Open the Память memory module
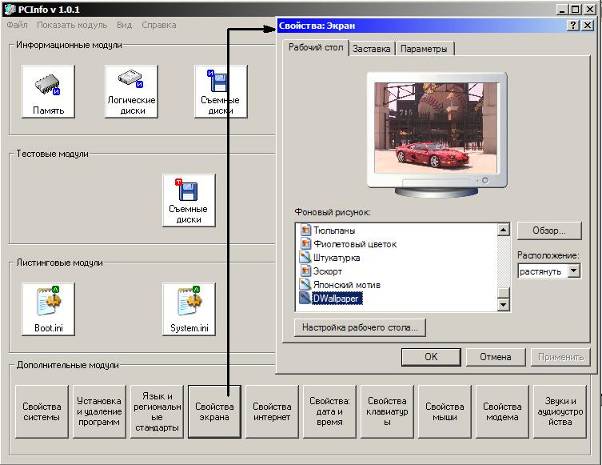The width and height of the screenshot is (602, 465). click(47, 91)
